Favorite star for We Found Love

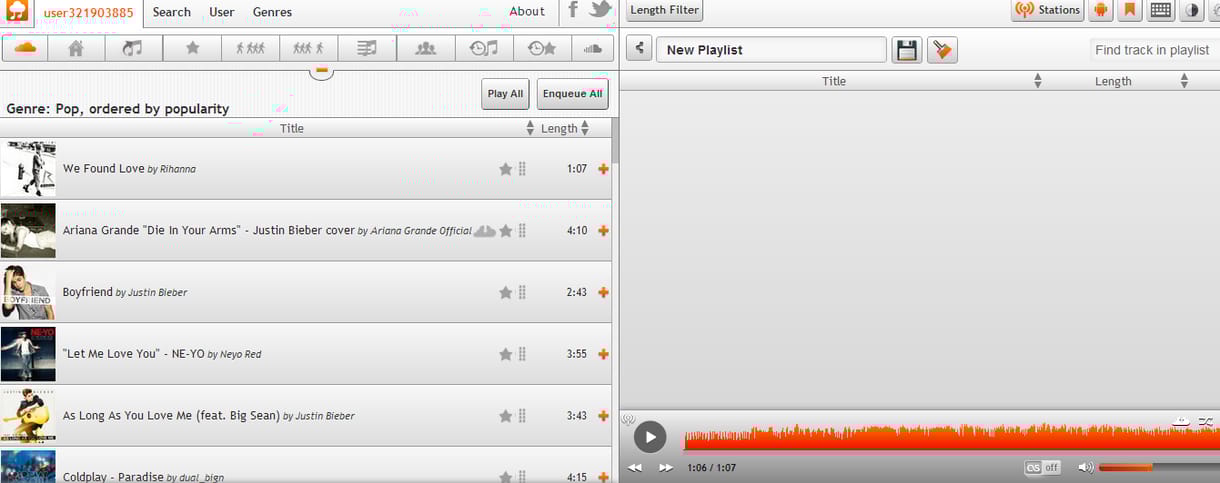[x=505, y=169]
